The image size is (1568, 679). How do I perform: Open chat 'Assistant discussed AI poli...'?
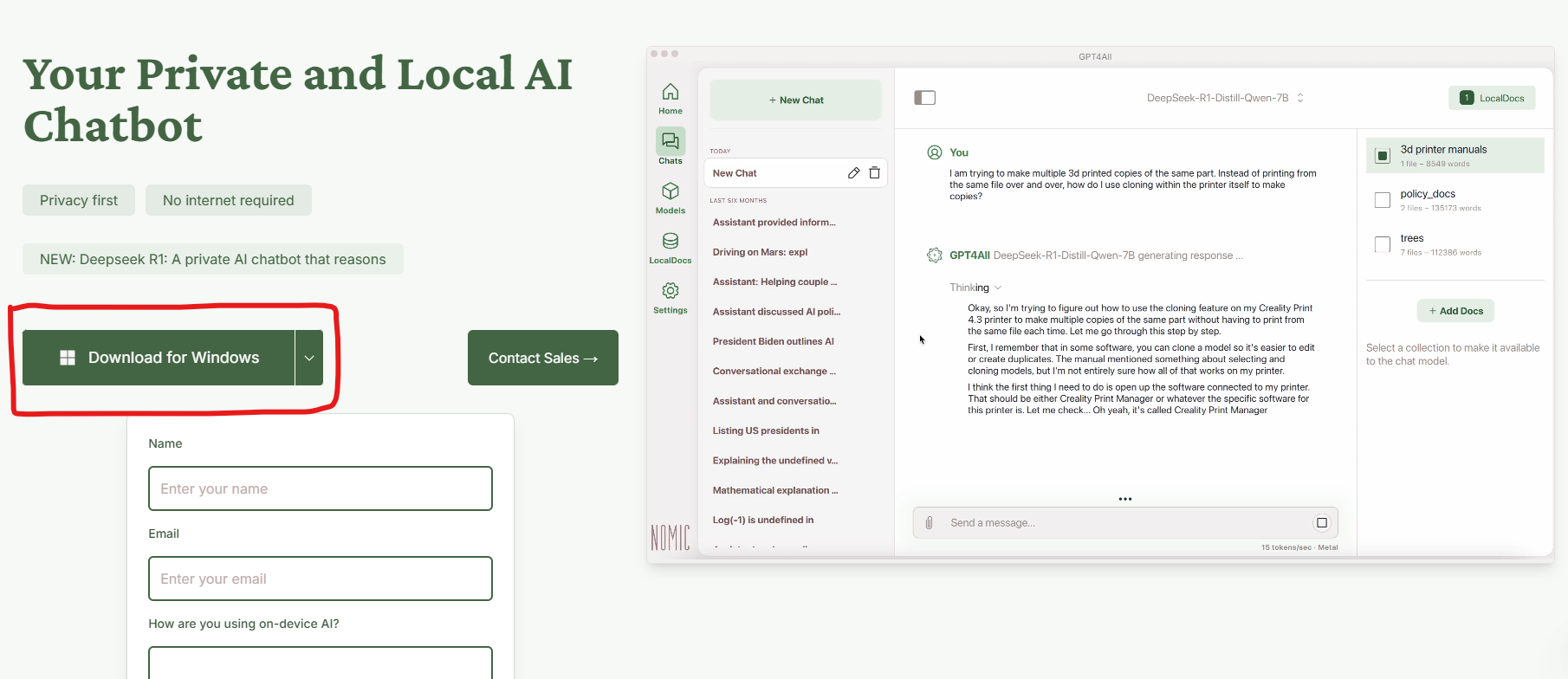click(x=776, y=312)
